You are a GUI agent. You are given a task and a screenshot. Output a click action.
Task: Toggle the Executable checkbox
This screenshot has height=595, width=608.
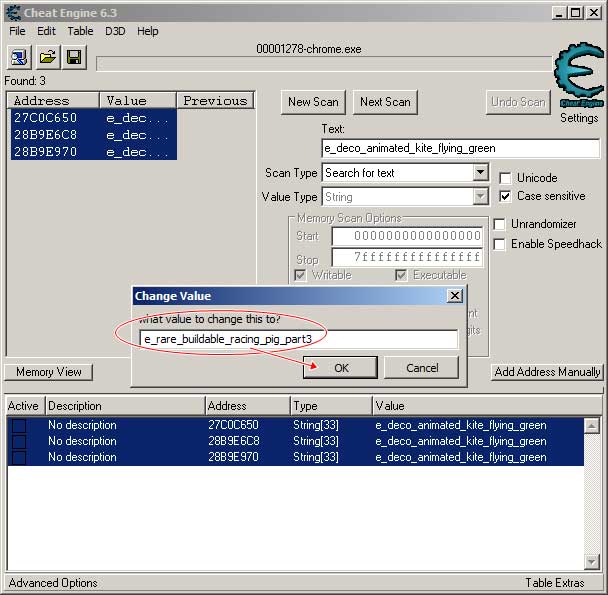[401, 275]
